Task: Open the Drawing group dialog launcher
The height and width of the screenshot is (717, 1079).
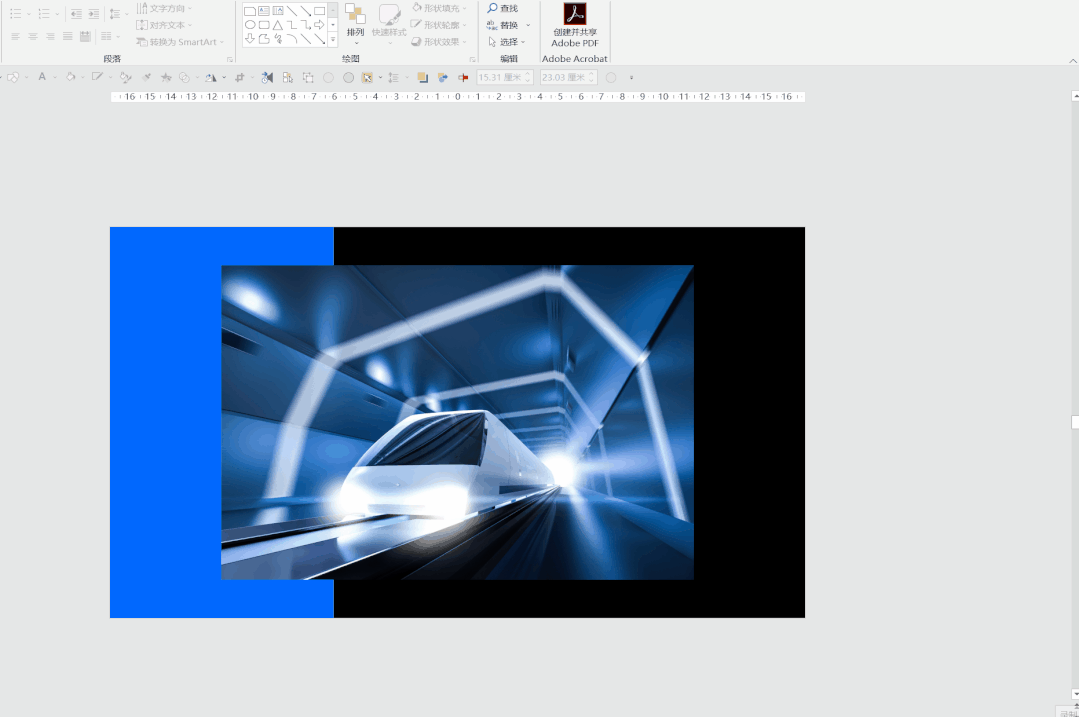Action: click(472, 59)
